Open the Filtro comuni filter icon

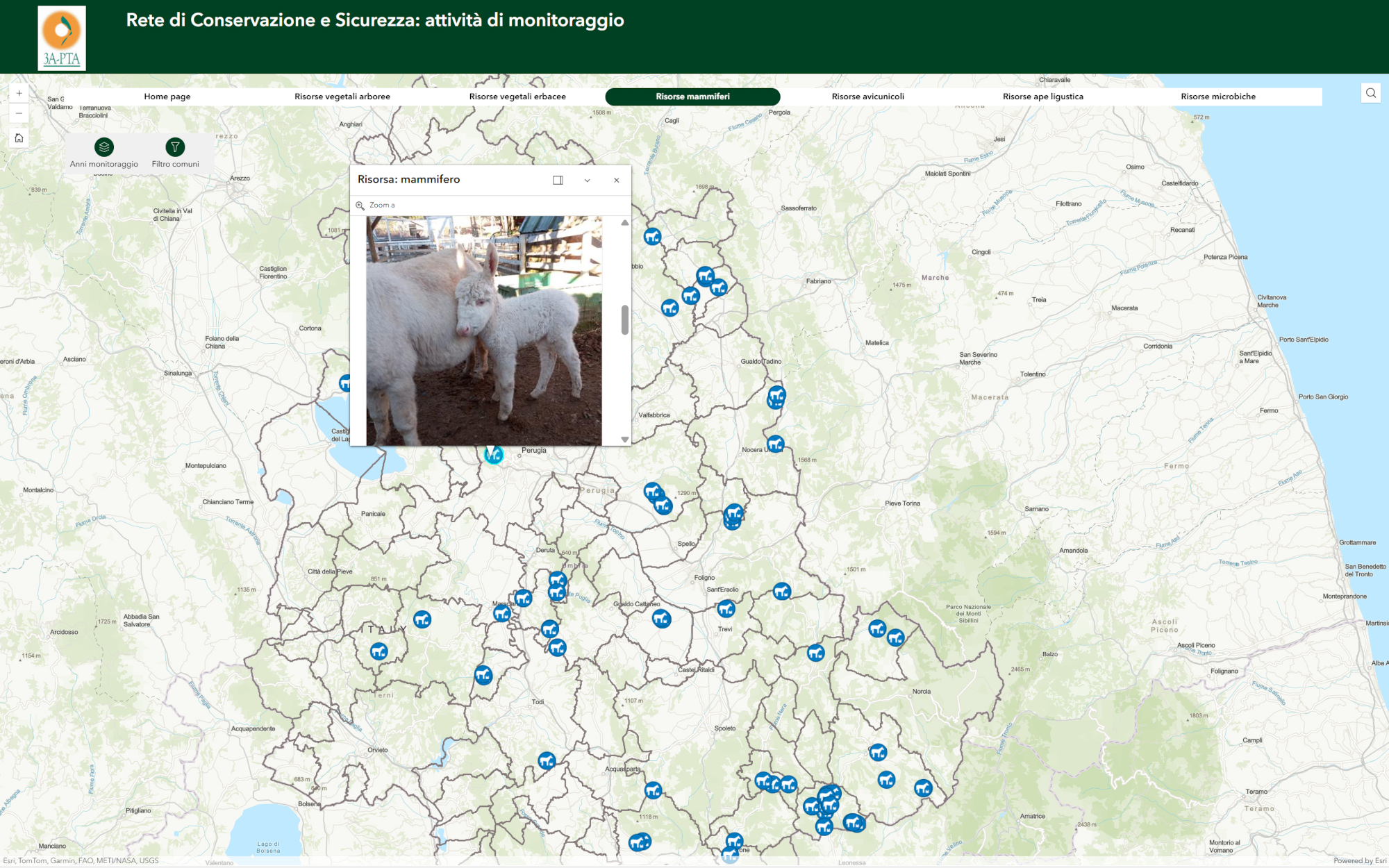pyautogui.click(x=175, y=147)
